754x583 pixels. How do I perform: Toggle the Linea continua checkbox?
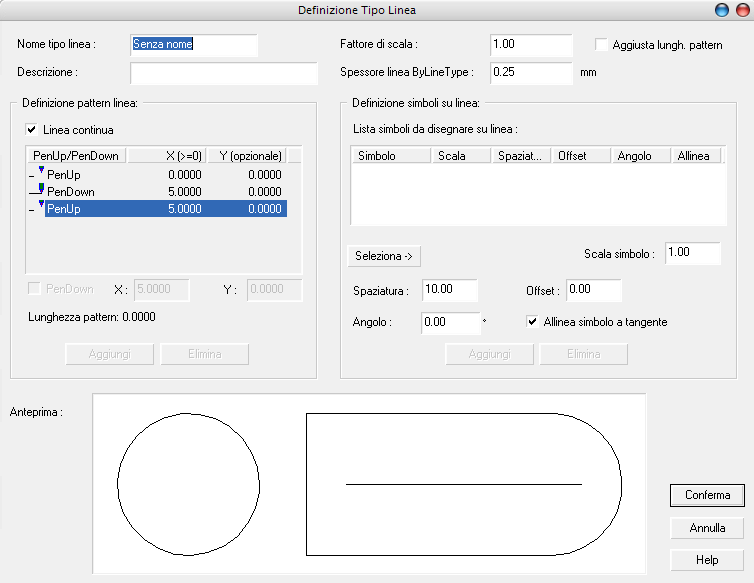point(32,129)
